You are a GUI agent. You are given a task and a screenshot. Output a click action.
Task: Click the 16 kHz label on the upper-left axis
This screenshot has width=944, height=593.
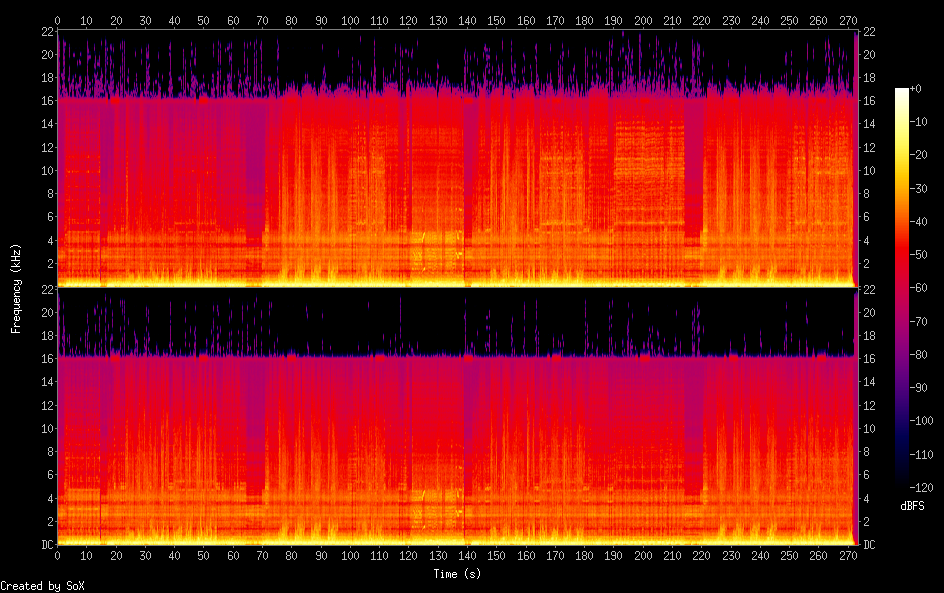[44, 101]
